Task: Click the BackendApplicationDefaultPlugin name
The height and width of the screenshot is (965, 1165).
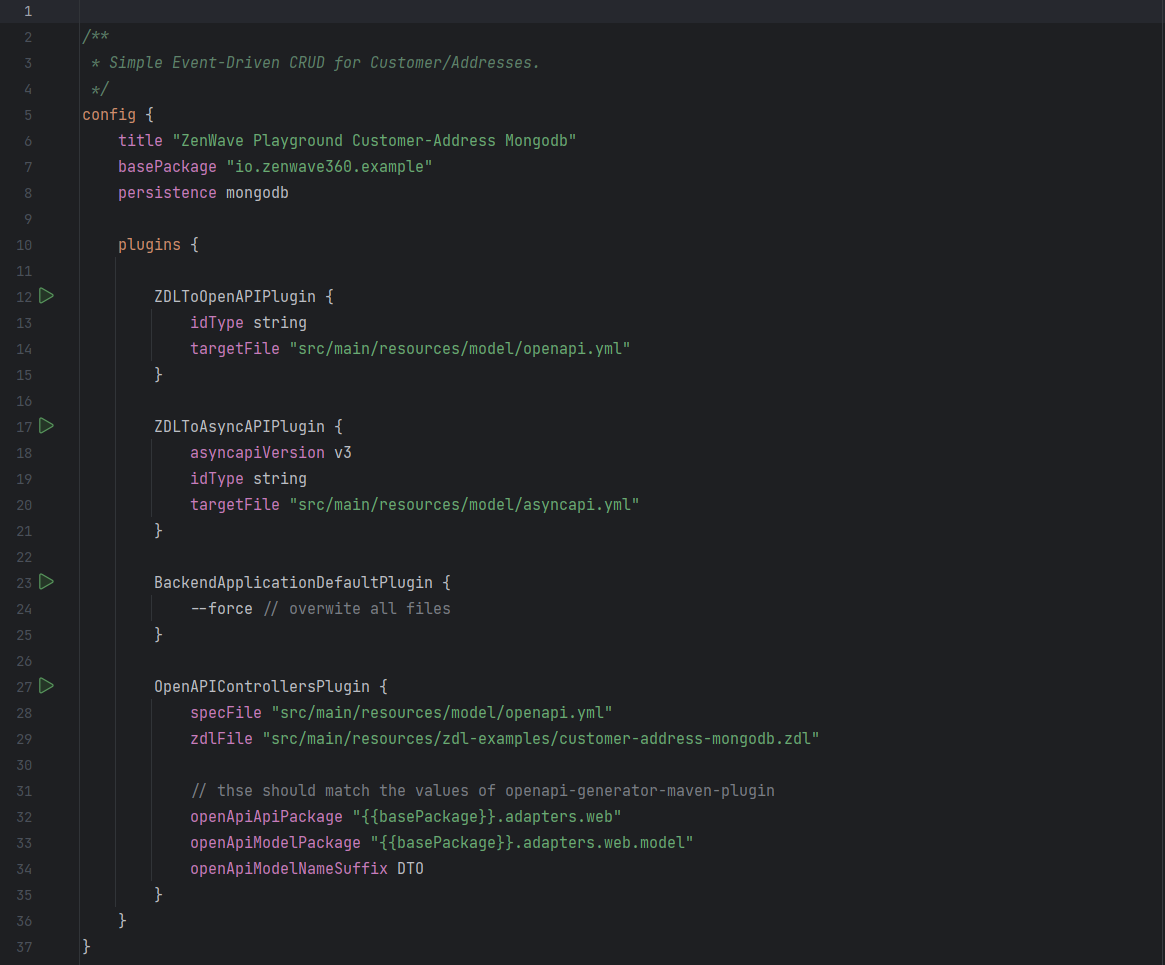Action: [293, 582]
